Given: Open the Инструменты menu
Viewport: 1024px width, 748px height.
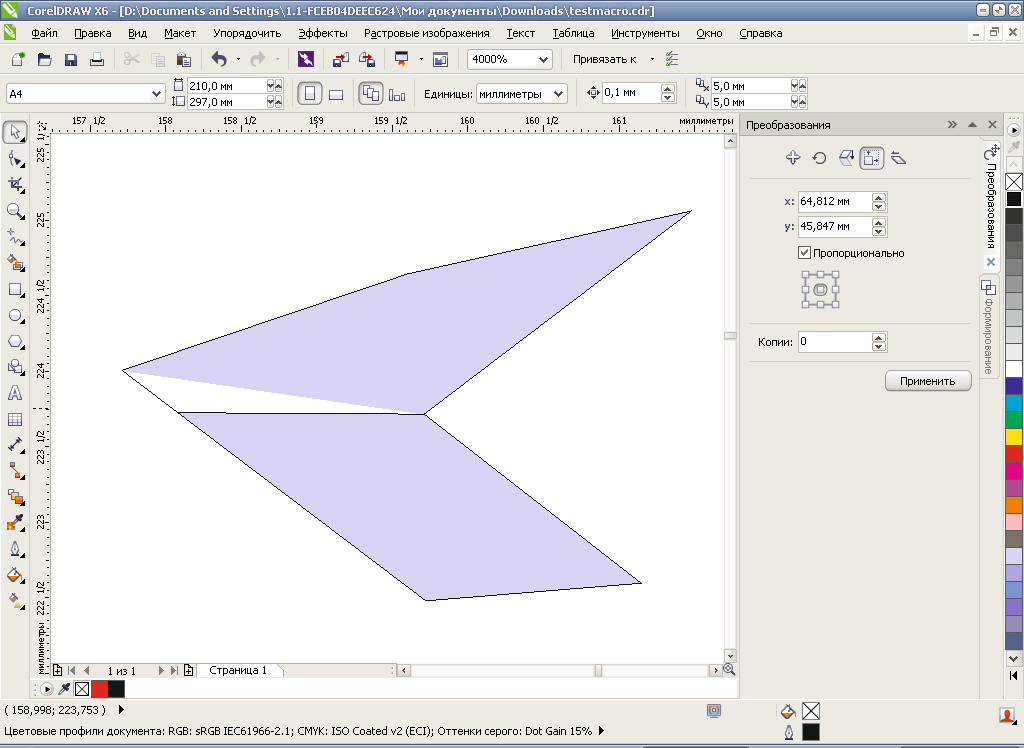Looking at the screenshot, I should [x=645, y=33].
